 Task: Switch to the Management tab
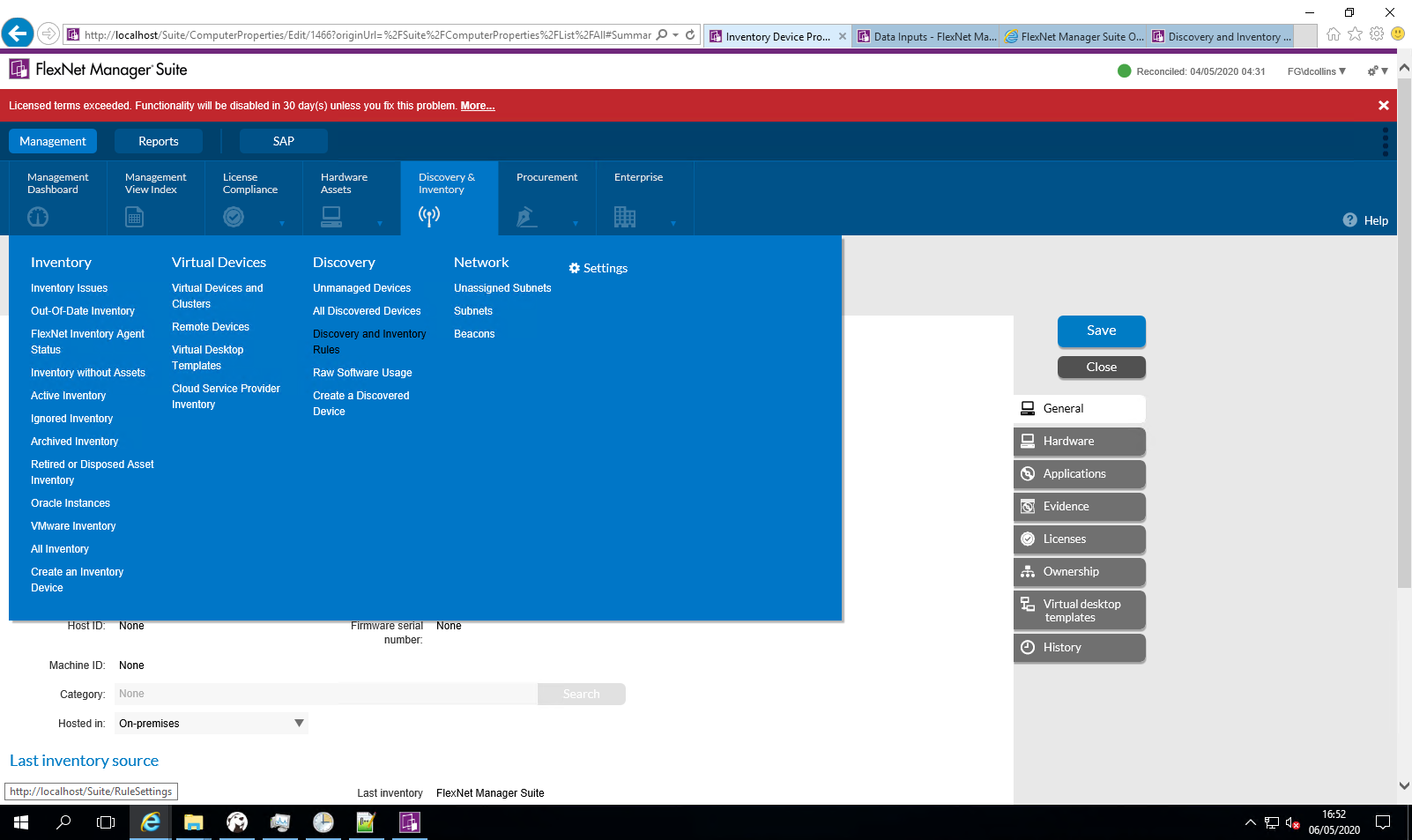[53, 141]
